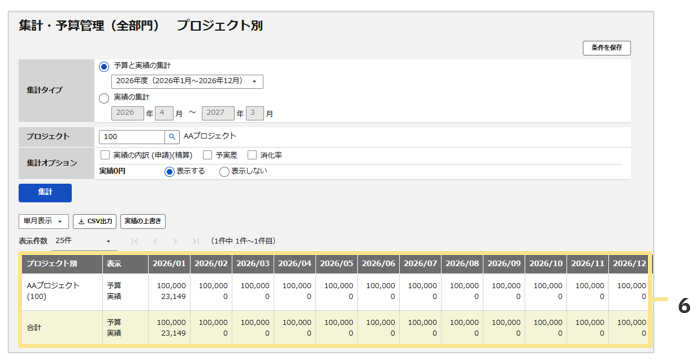This screenshot has height=360, width=696.
Task: Open the 表示件数 25件 dropdown
Action: pyautogui.click(x=83, y=241)
